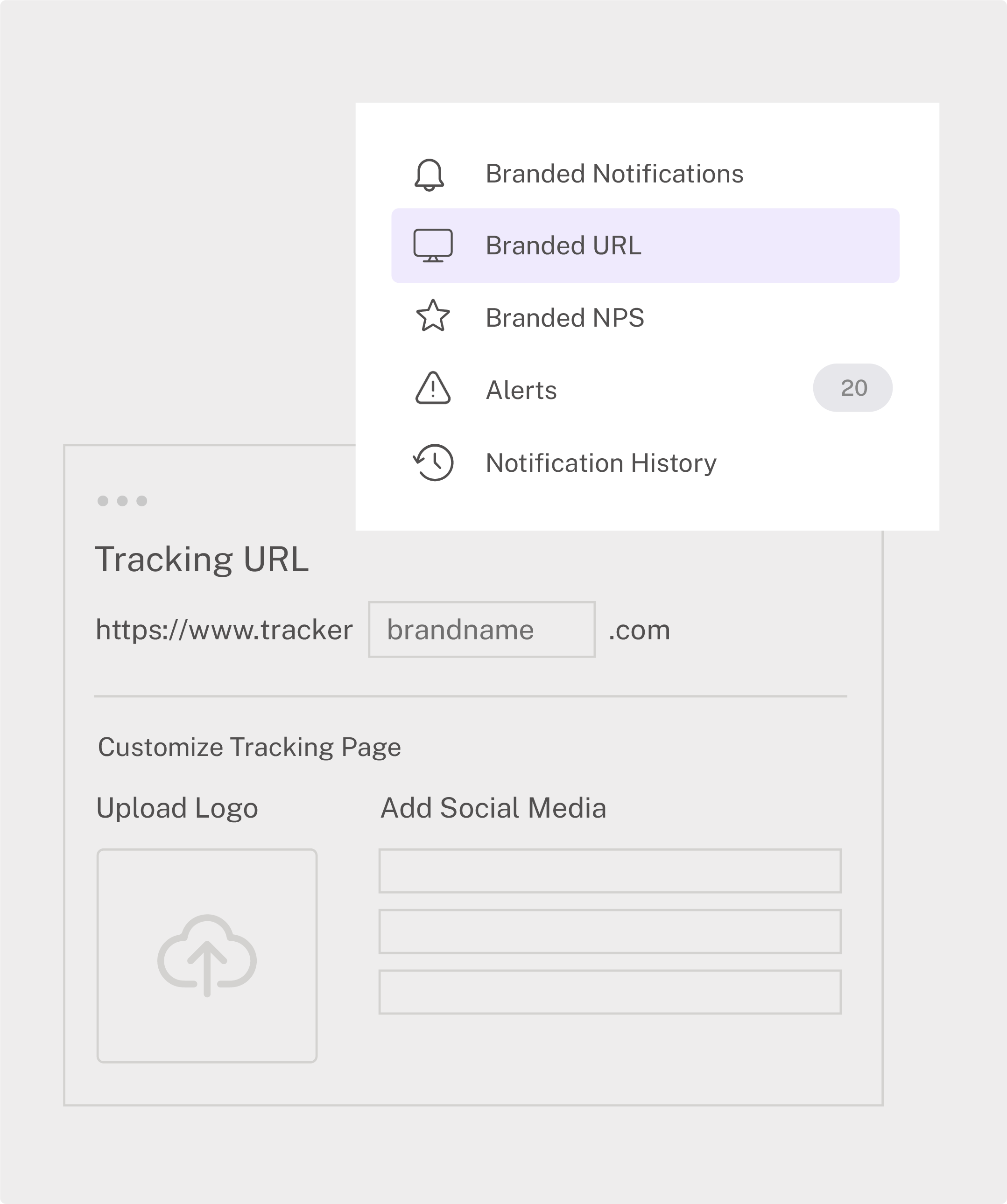The width and height of the screenshot is (1007, 1204).
Task: Click the warning triangle Alerts icon
Action: click(432, 389)
